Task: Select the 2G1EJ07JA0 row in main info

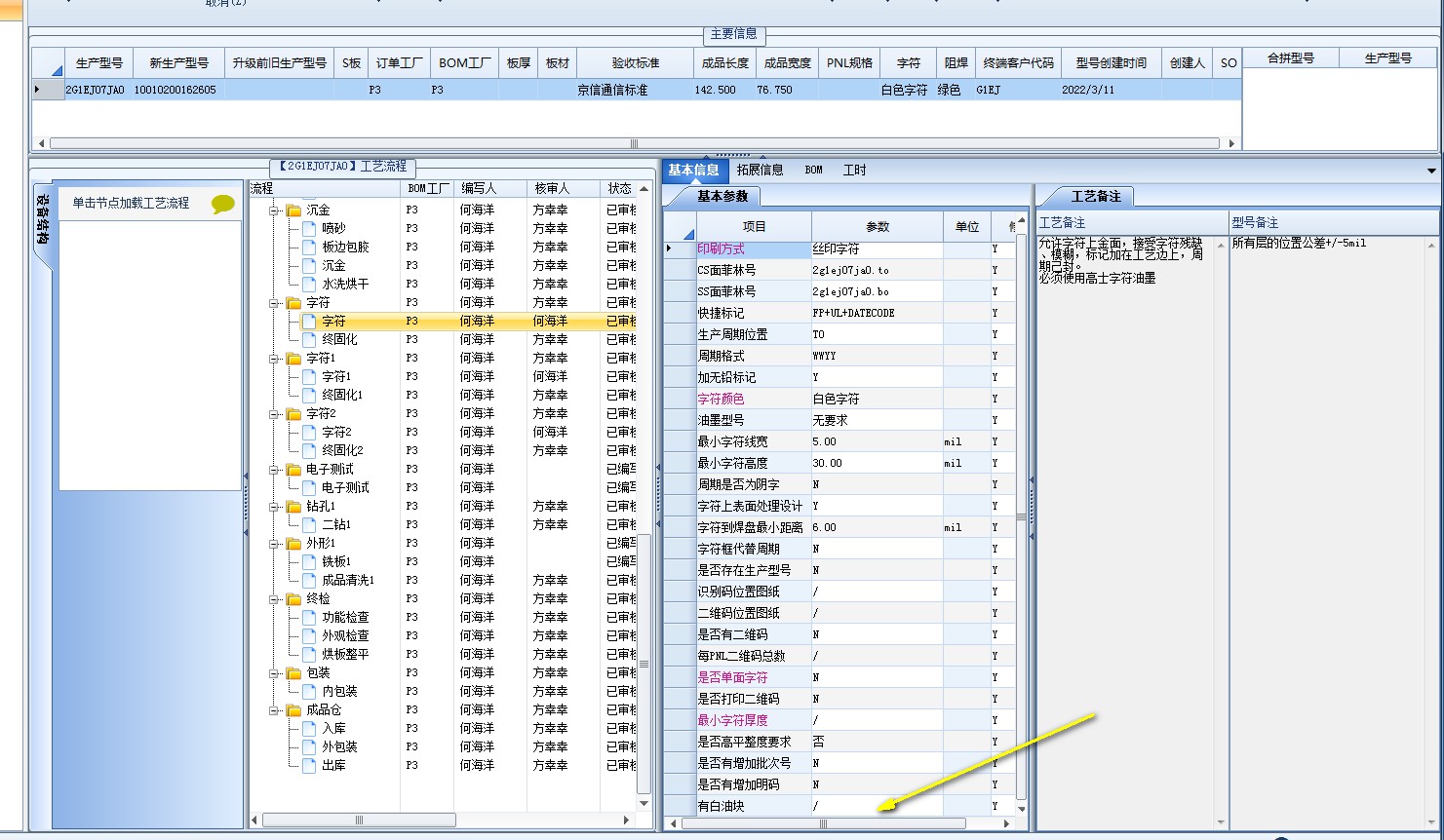Action: pyautogui.click(x=636, y=90)
